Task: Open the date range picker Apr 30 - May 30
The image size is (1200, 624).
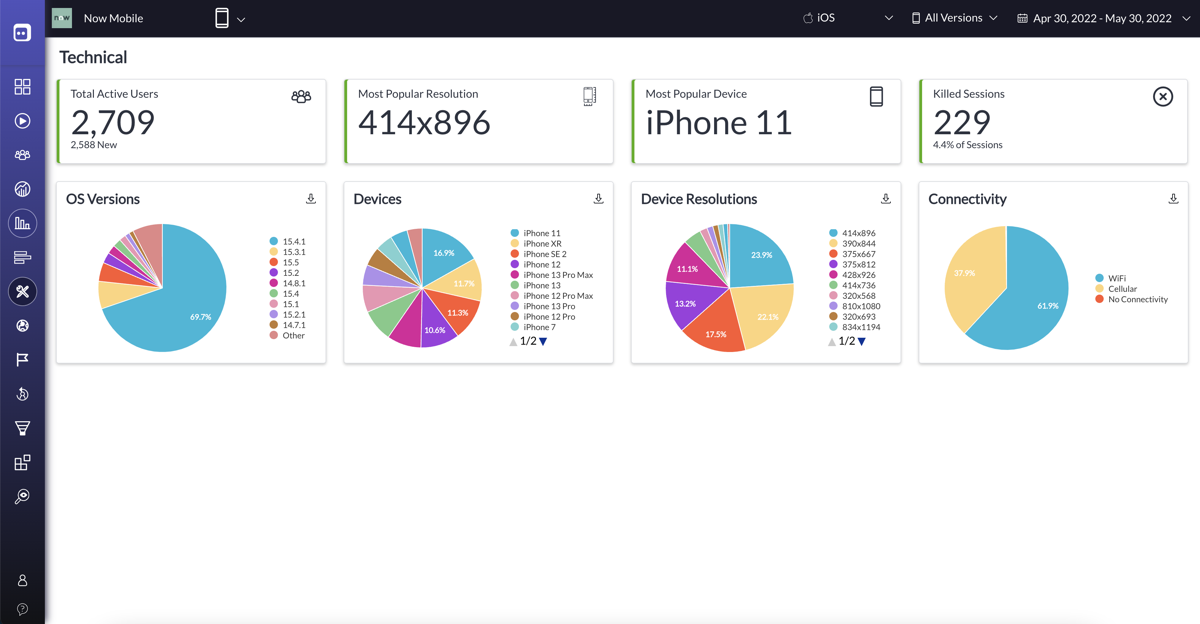Action: (x=1103, y=18)
